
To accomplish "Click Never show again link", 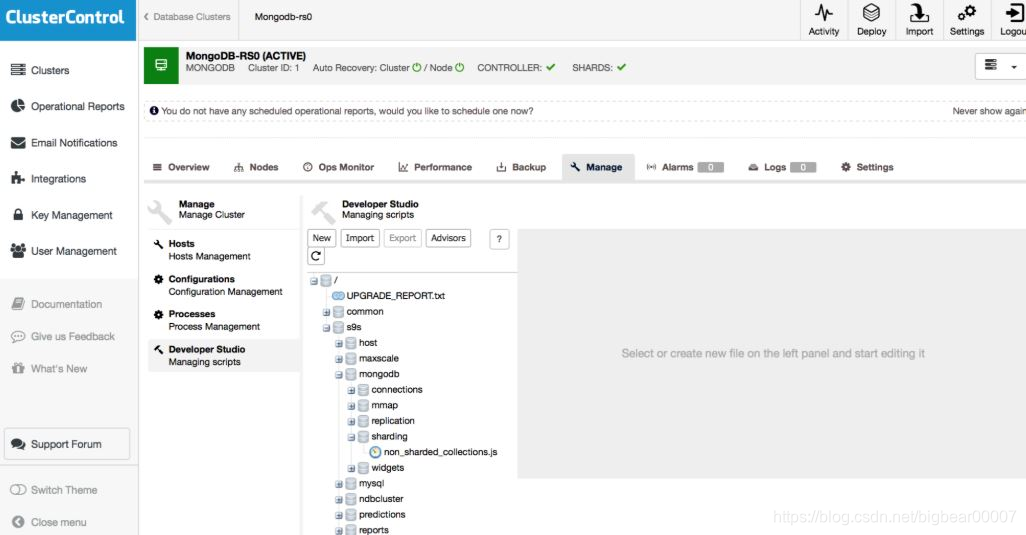I will pyautogui.click(x=989, y=111).
